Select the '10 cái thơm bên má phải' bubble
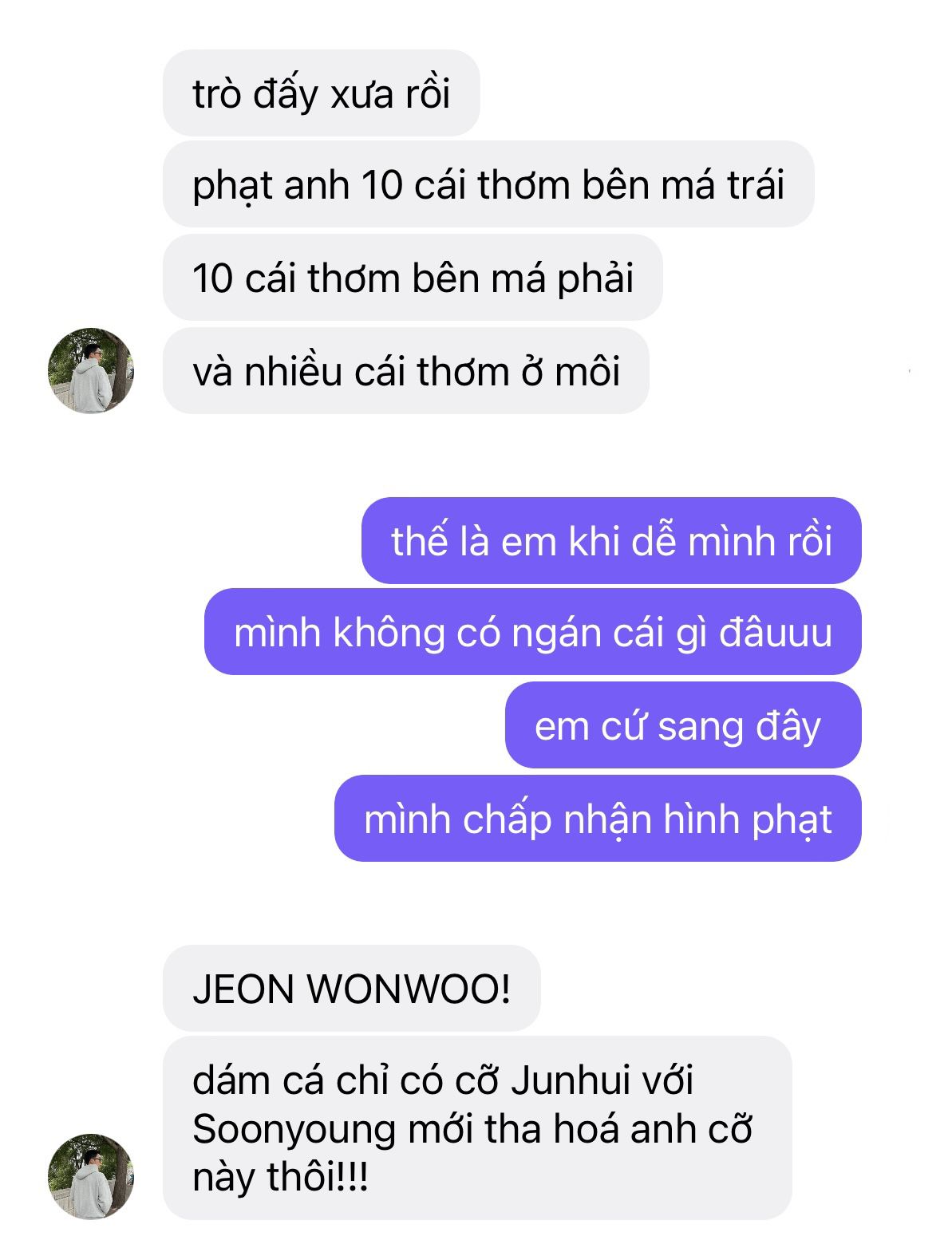This screenshot has height=1240, width=952. 413,278
